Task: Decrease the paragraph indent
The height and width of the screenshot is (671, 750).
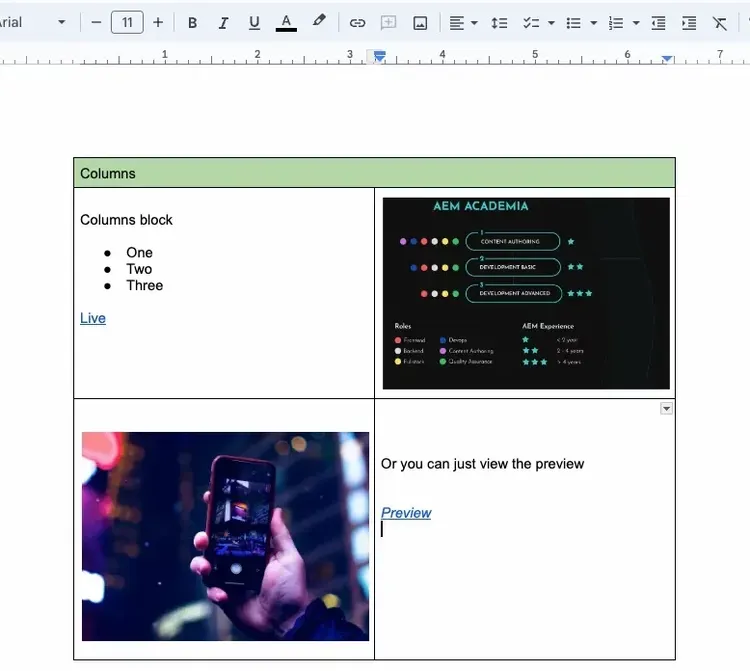Action: (x=658, y=22)
